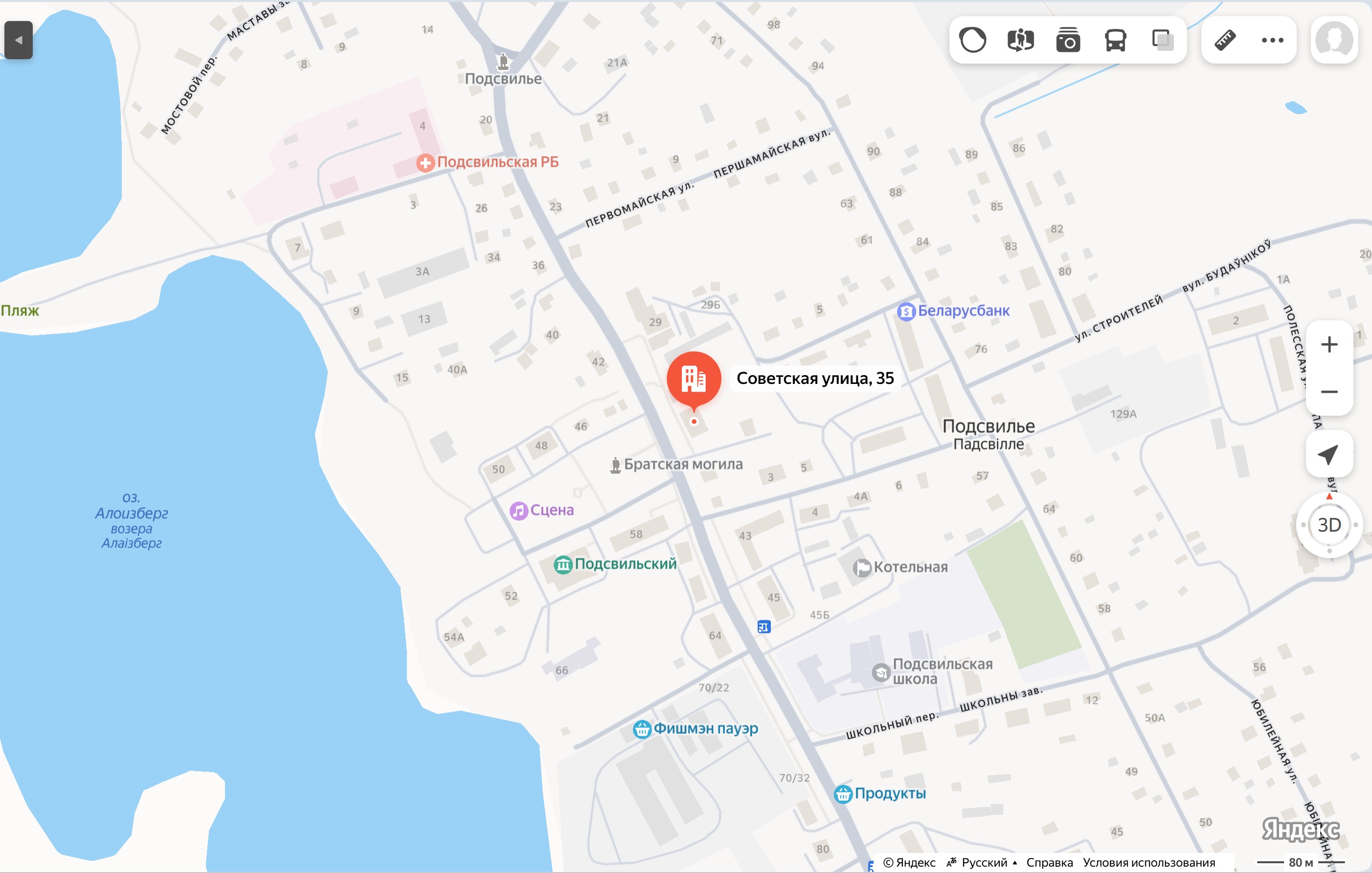Open the three-dots more menu

pyautogui.click(x=1272, y=40)
